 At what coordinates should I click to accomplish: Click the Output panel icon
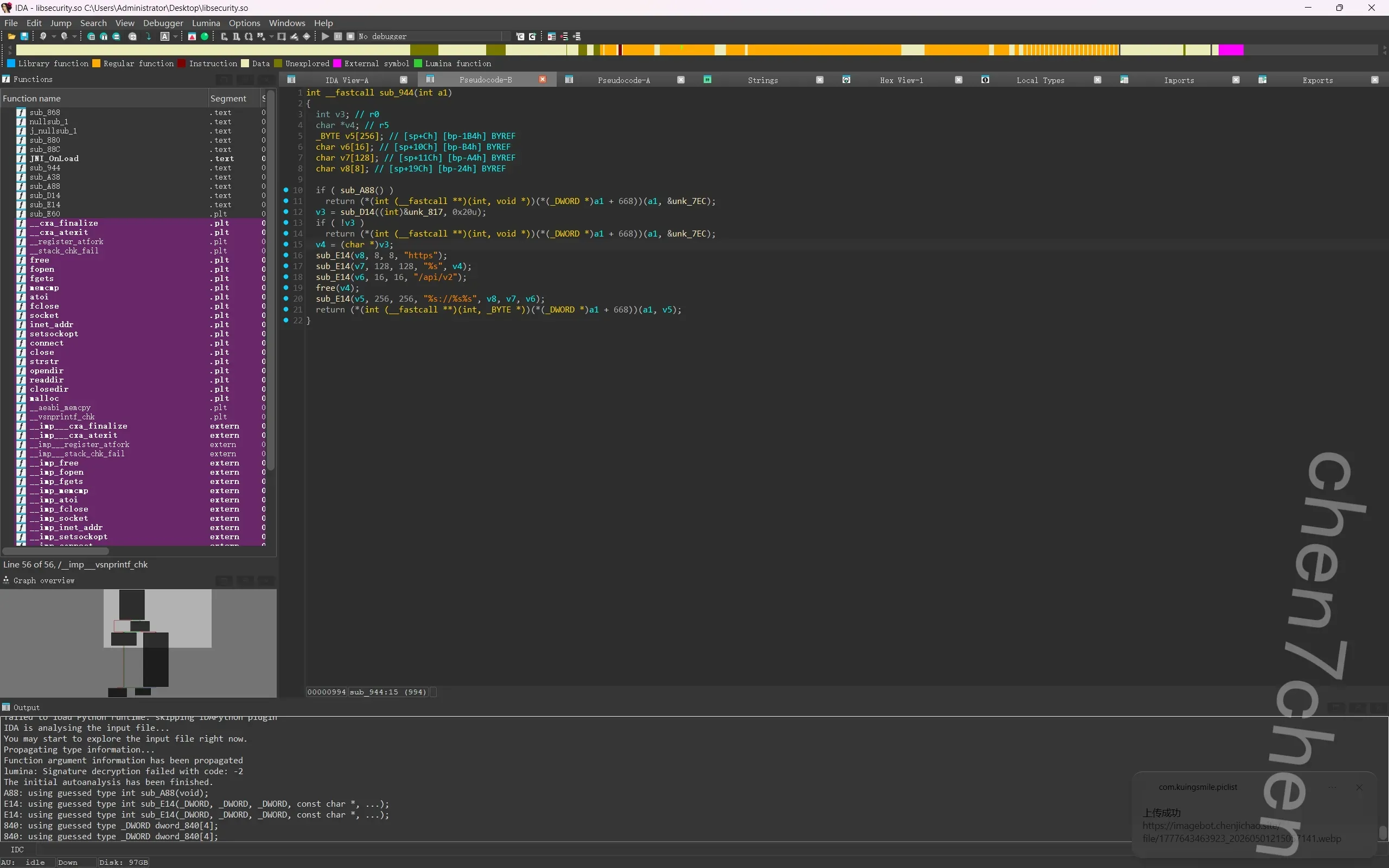[7, 707]
